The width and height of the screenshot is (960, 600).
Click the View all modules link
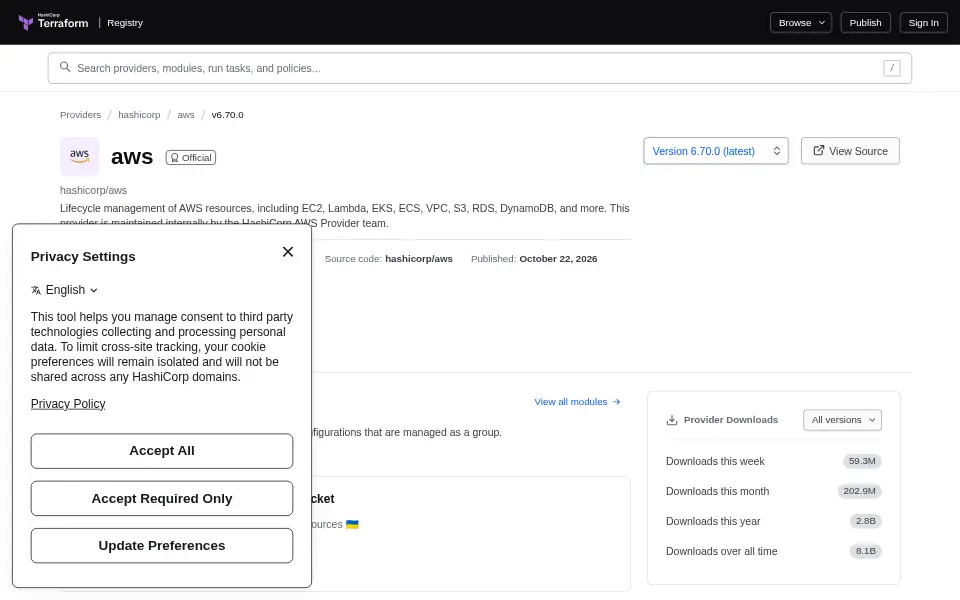point(577,402)
